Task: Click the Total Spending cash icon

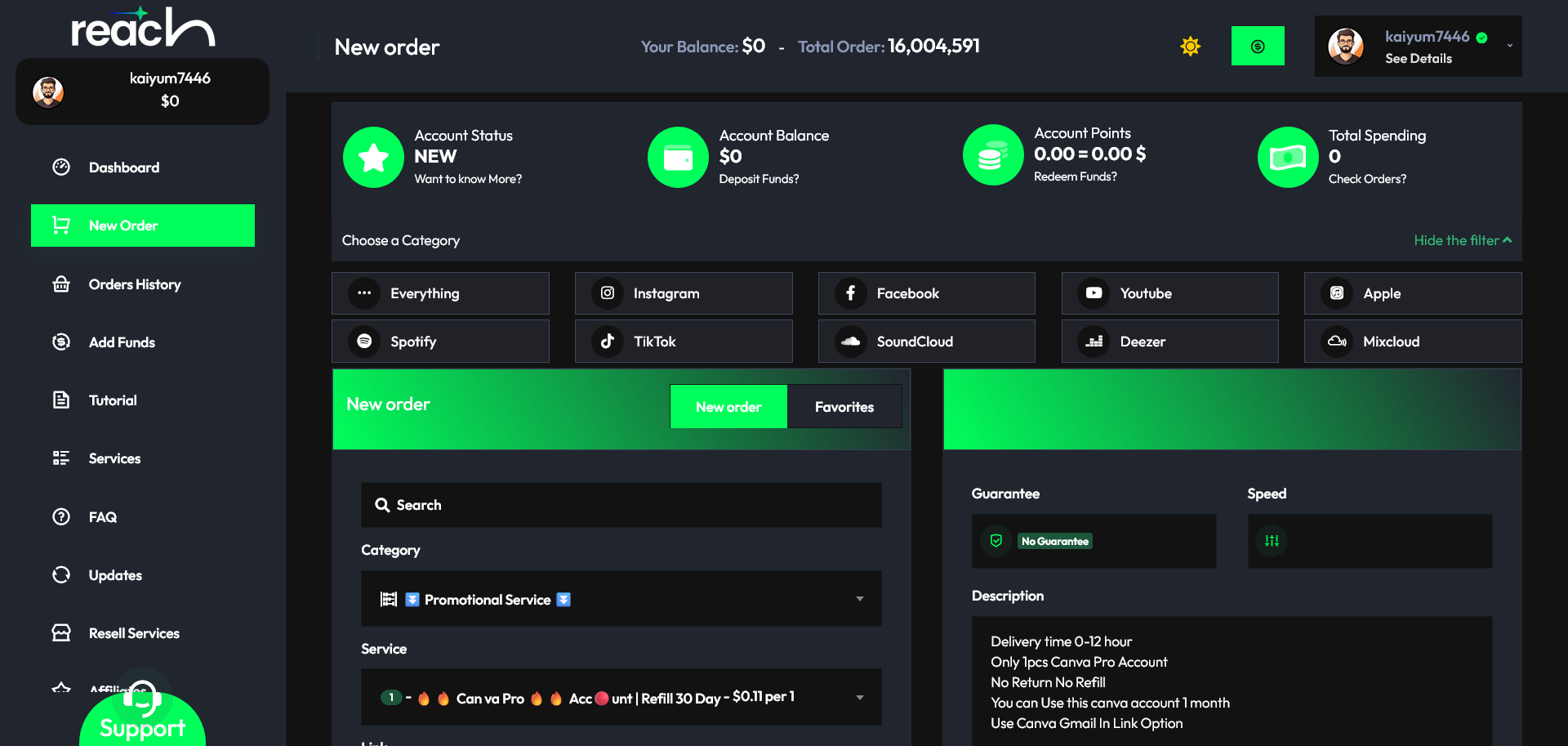Action: click(x=1288, y=157)
